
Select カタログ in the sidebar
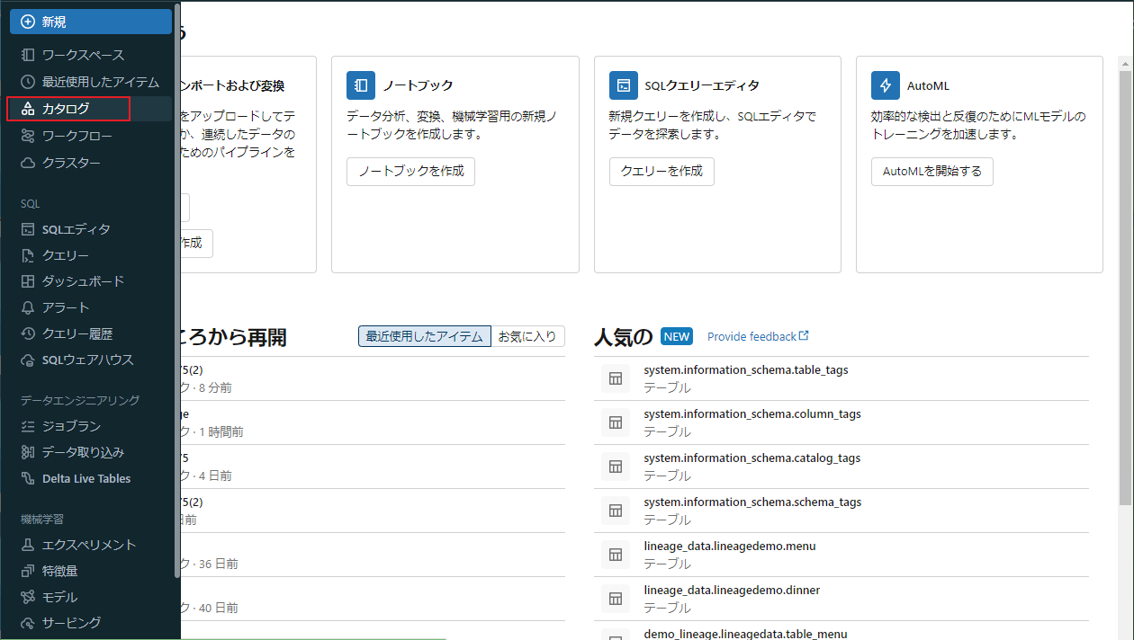click(x=66, y=109)
